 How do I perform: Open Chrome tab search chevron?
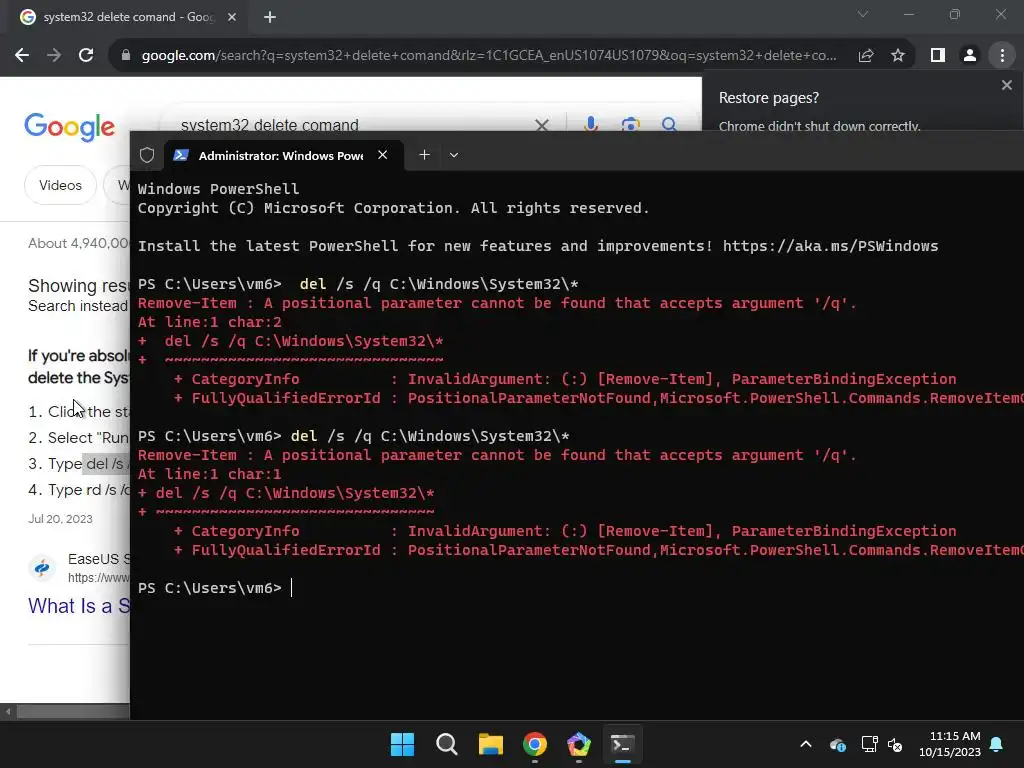click(863, 14)
